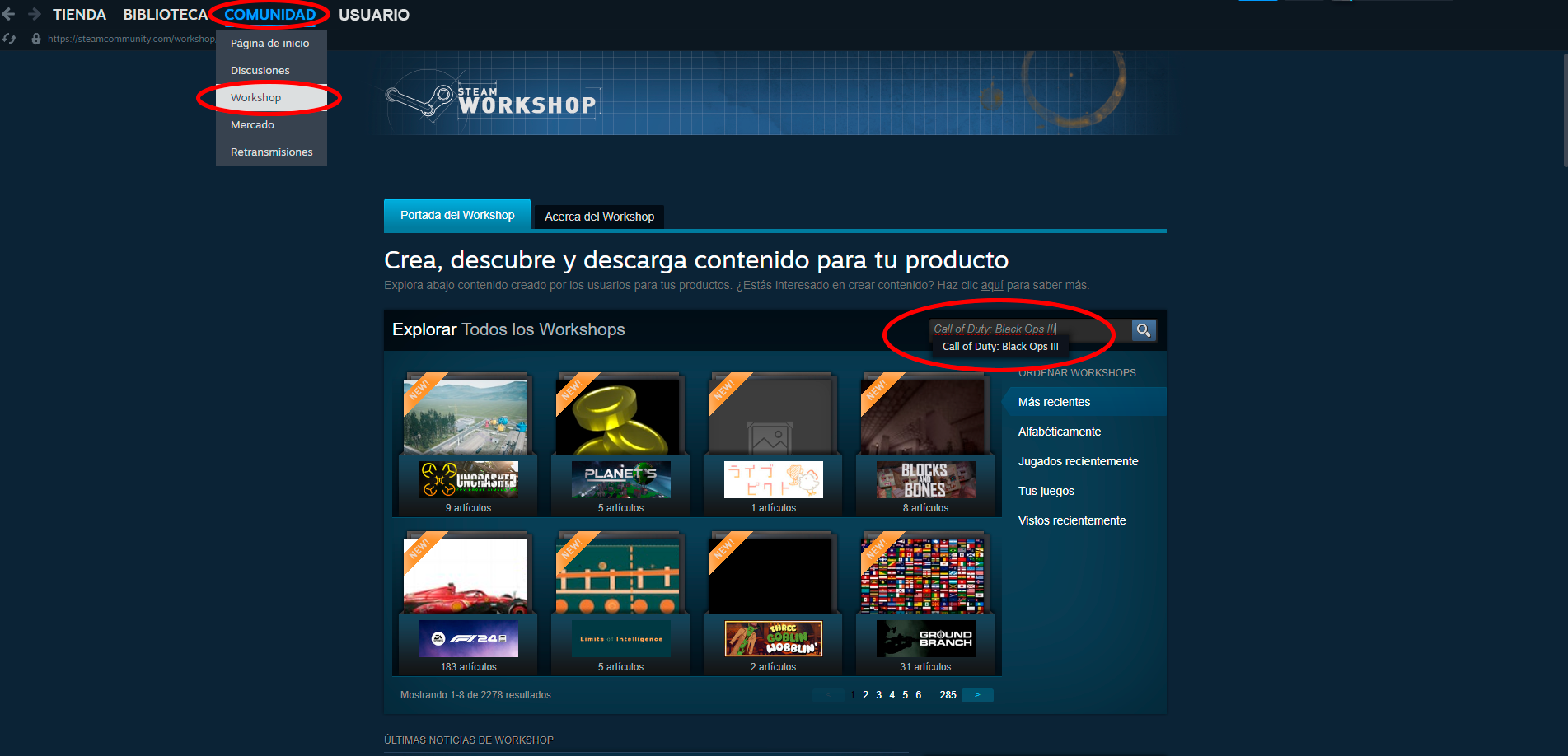Click the browser back arrow
Screen dimensions: 1568x756
pos(9,14)
